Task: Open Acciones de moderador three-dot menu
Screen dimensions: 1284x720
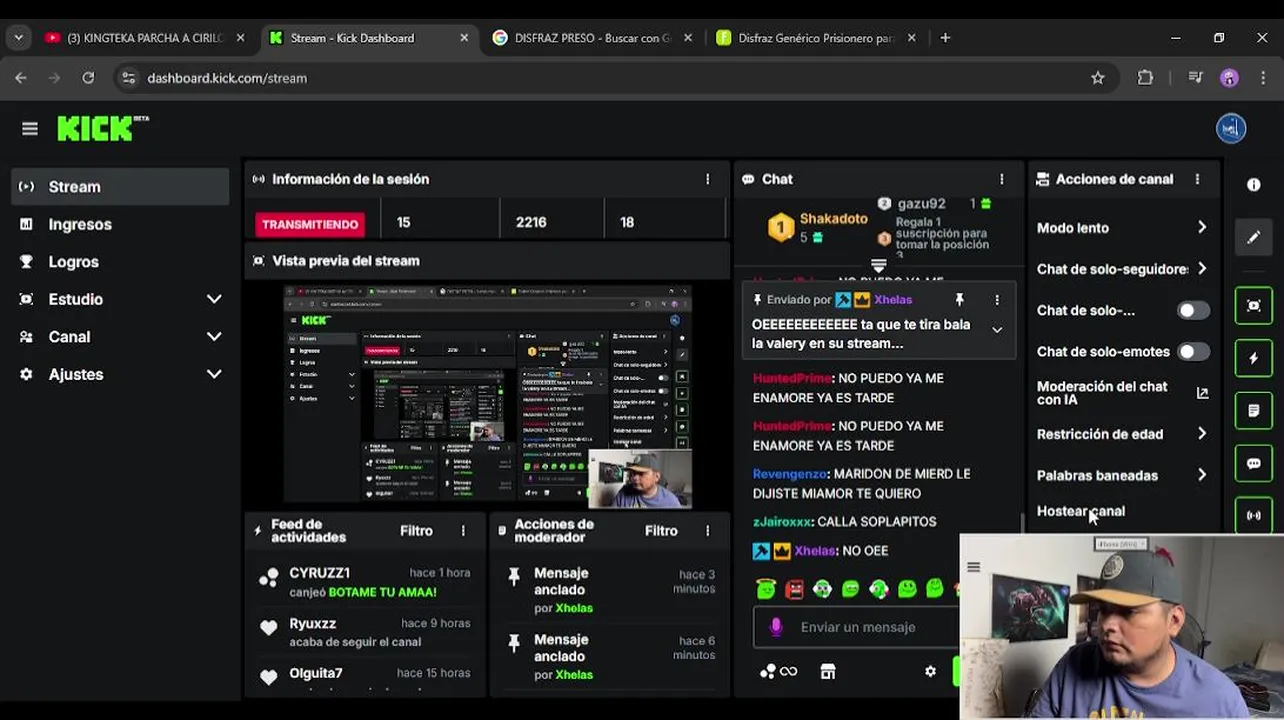Action: click(x=707, y=531)
